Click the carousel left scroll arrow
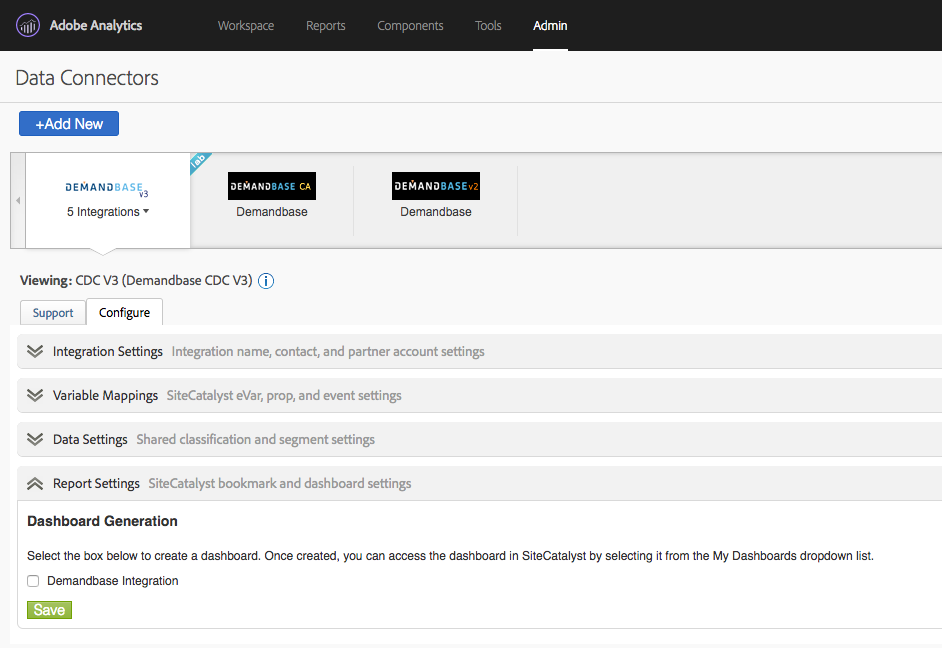The width and height of the screenshot is (942, 648). tap(18, 201)
